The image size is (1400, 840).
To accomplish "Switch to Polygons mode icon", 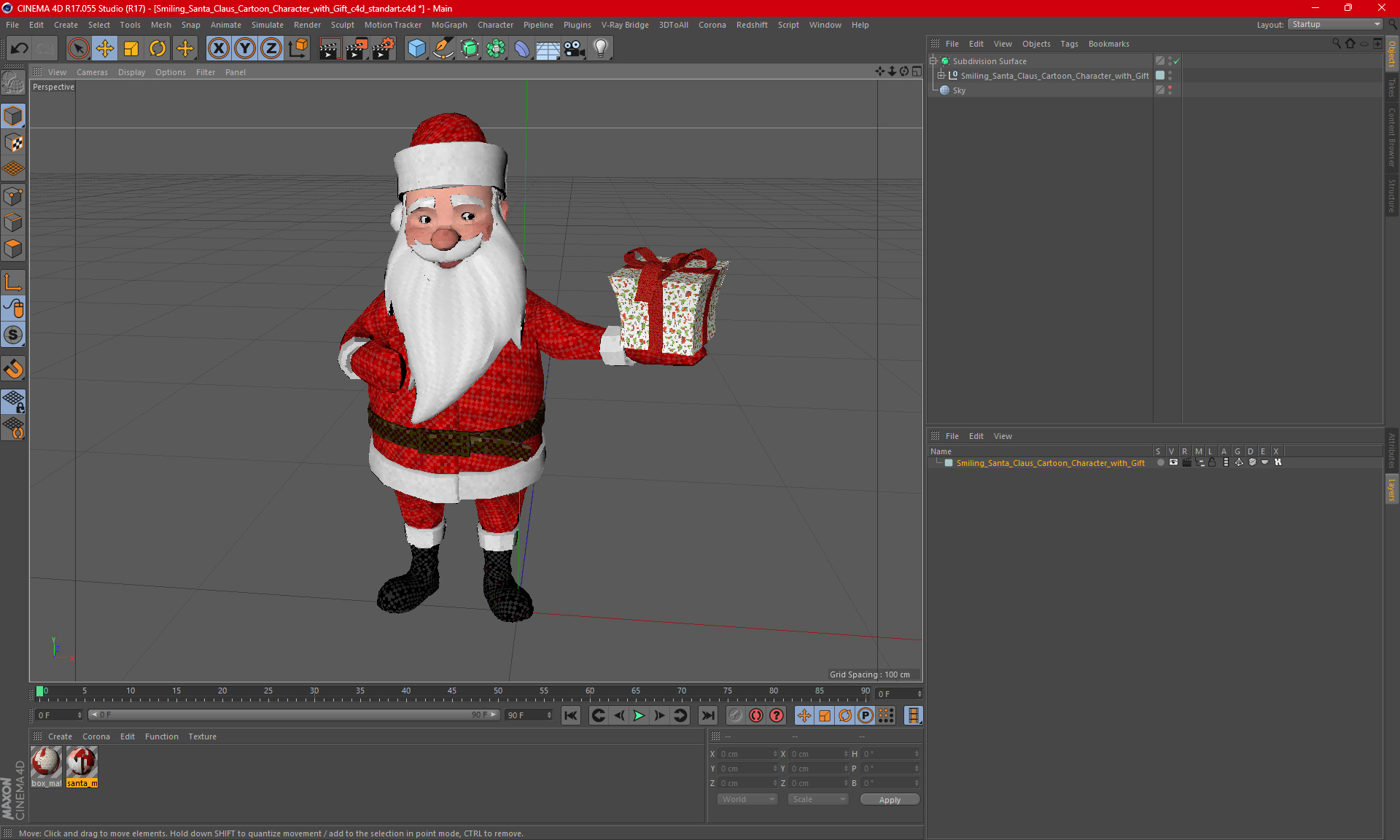I will [13, 249].
